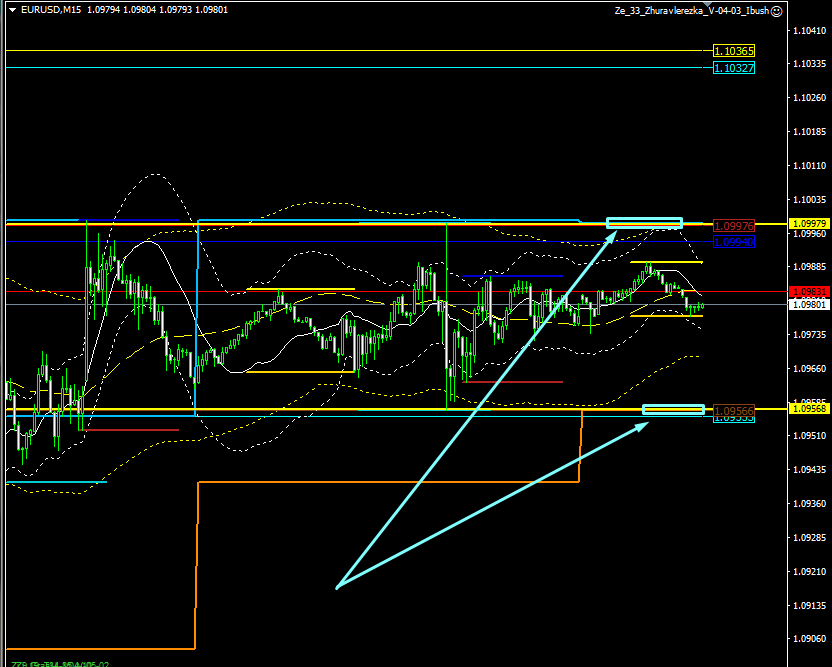Click the 1.09735 price scale value
Screen dimensions: 832x667
(810, 335)
